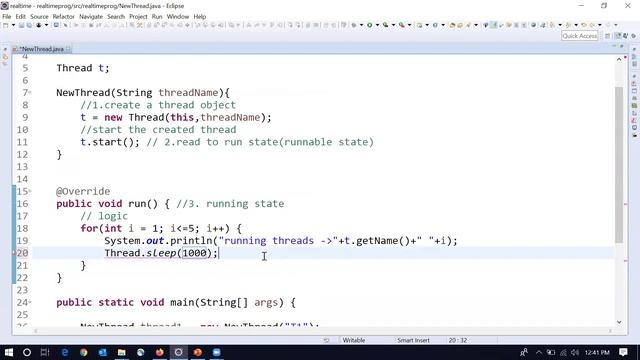Screen dimensions: 640x360
Task: Click the Search flashlight icon
Action: (x=468, y=25)
